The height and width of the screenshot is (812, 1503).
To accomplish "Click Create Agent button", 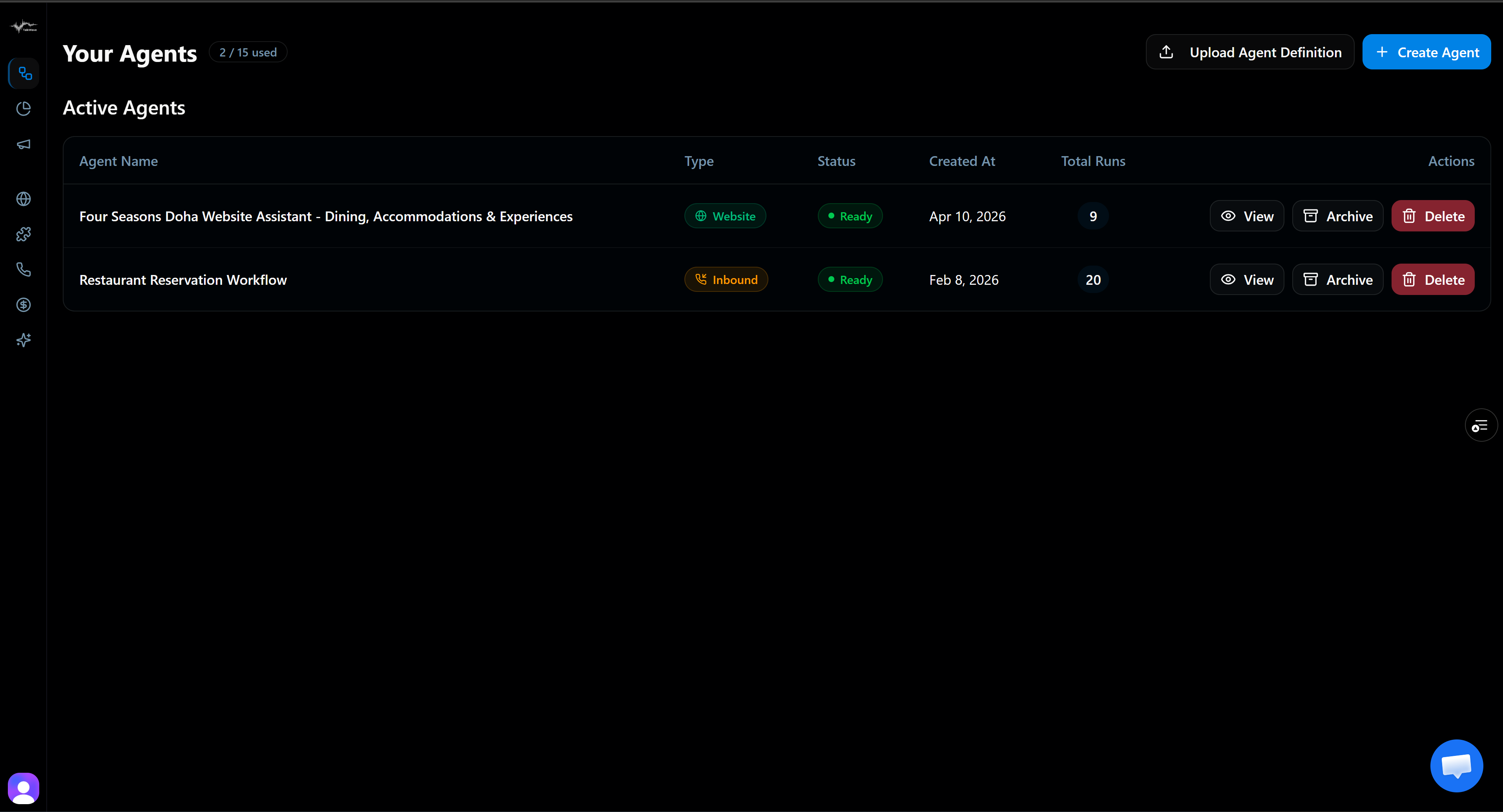I will tap(1426, 53).
